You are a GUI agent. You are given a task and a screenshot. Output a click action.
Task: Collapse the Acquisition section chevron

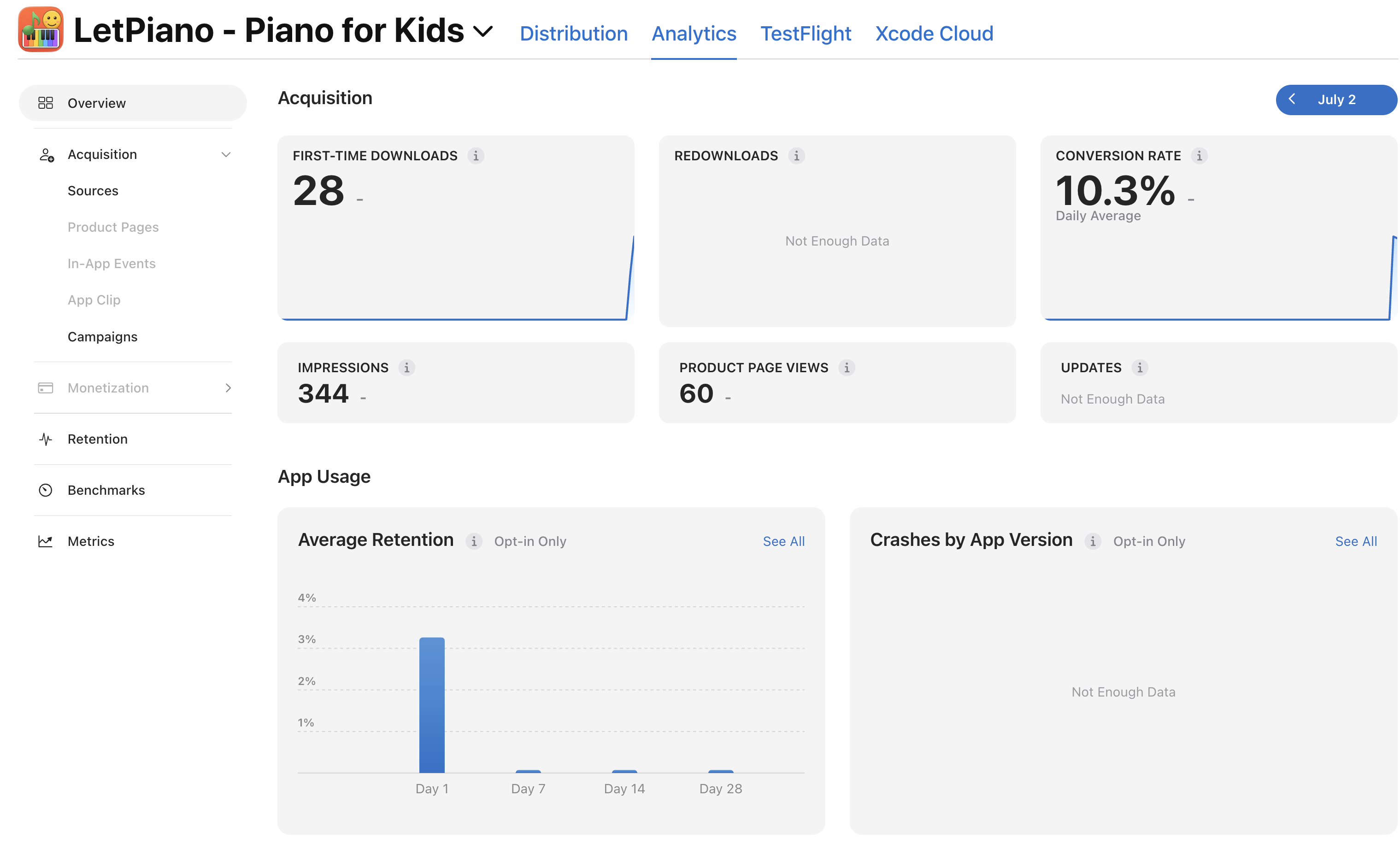226,154
